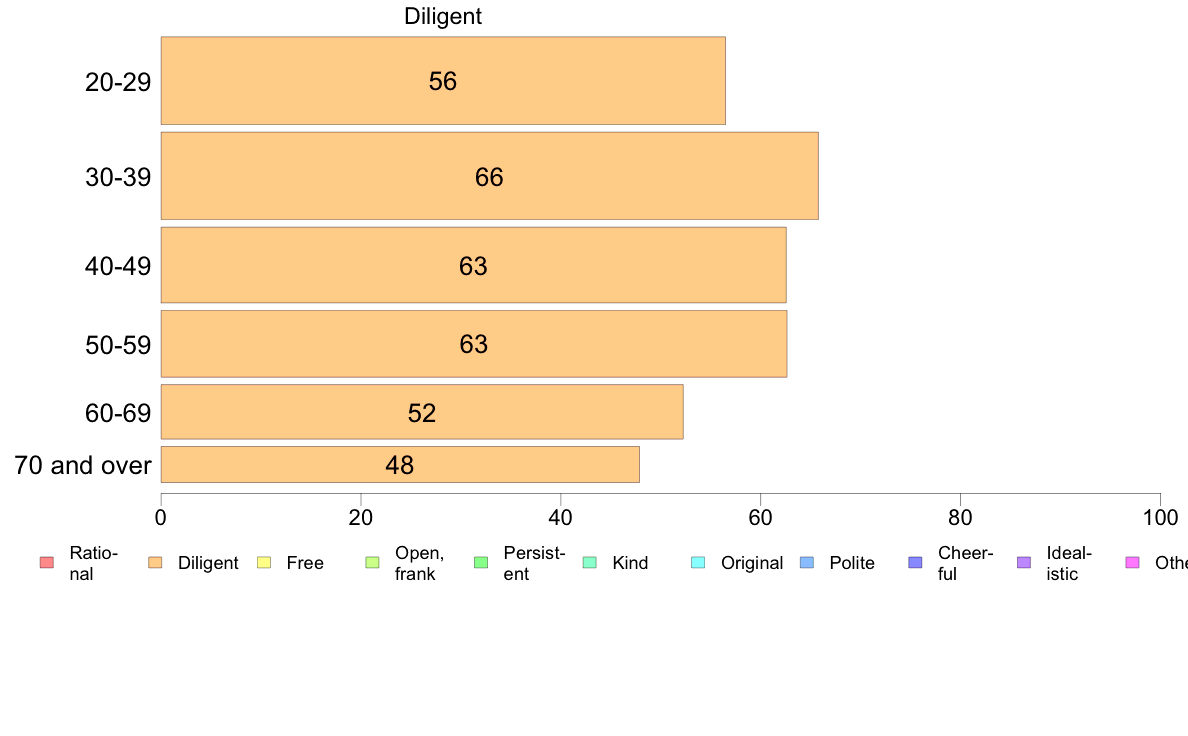The image size is (1188, 736).
Task: Click the magenta Other legend swatch
Action: 1133,562
